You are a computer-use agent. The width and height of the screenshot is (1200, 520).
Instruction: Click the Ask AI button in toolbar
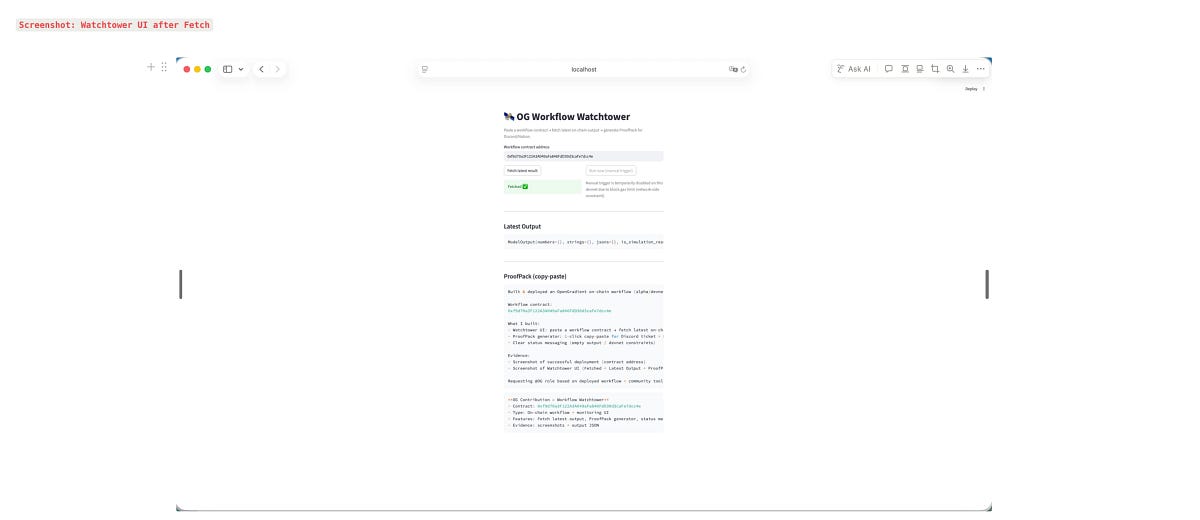click(854, 69)
